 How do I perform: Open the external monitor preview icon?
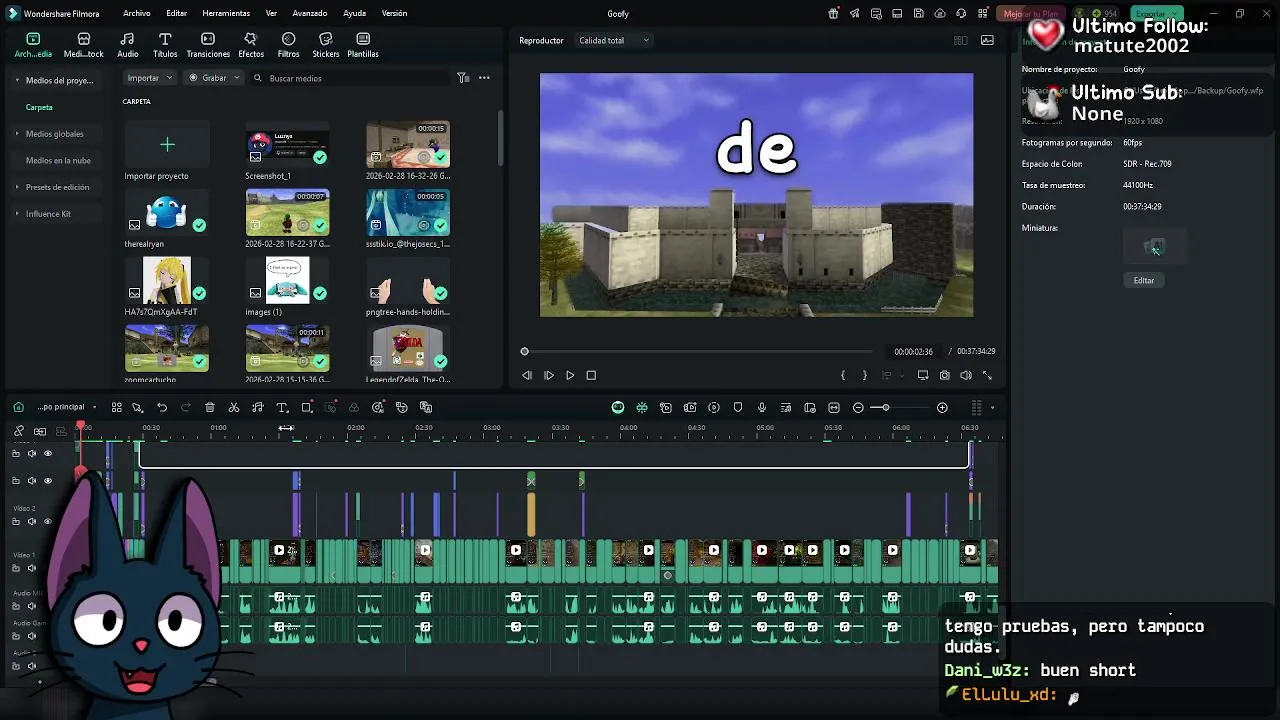coord(923,375)
